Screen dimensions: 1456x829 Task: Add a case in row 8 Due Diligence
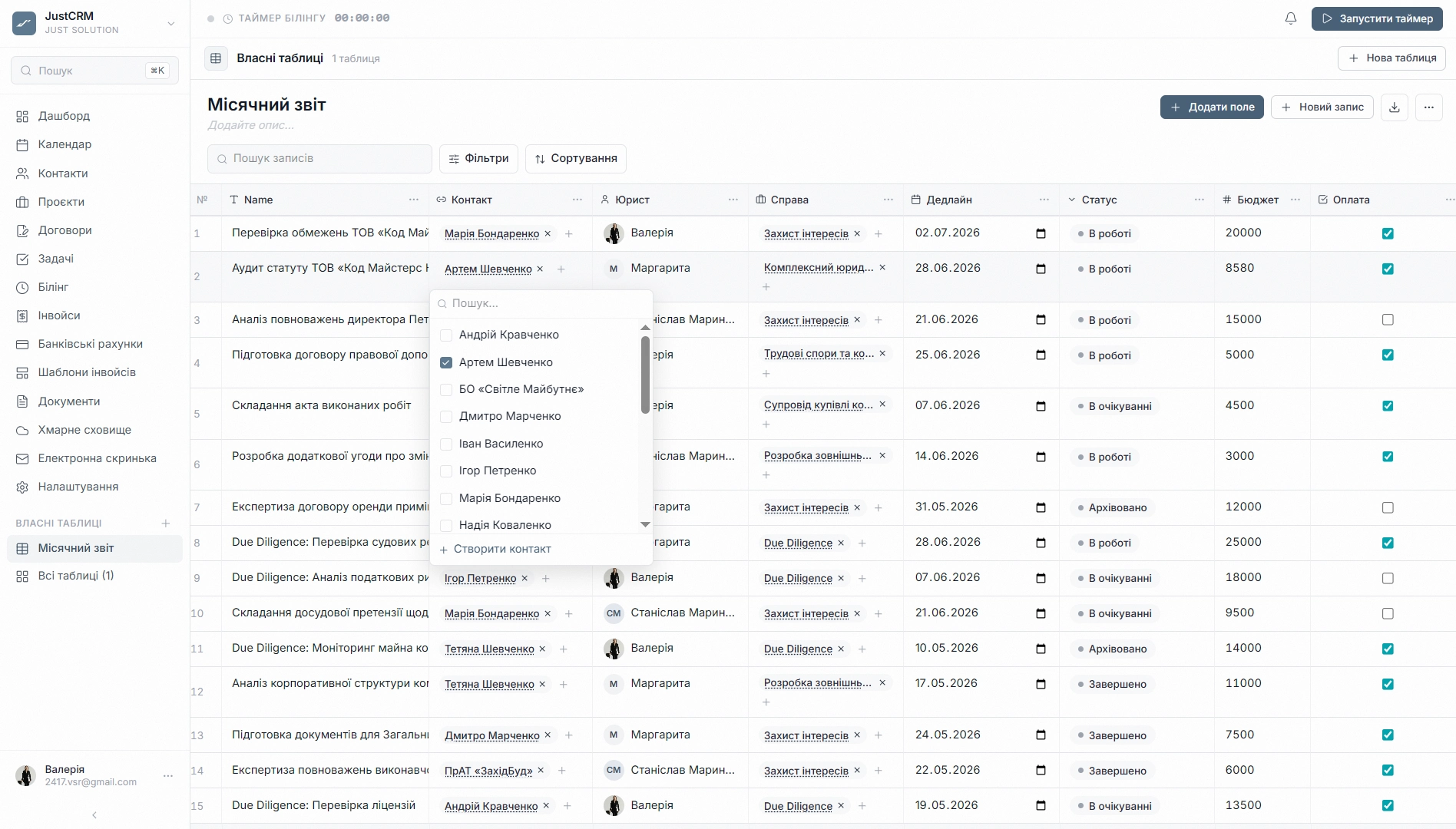(x=862, y=543)
